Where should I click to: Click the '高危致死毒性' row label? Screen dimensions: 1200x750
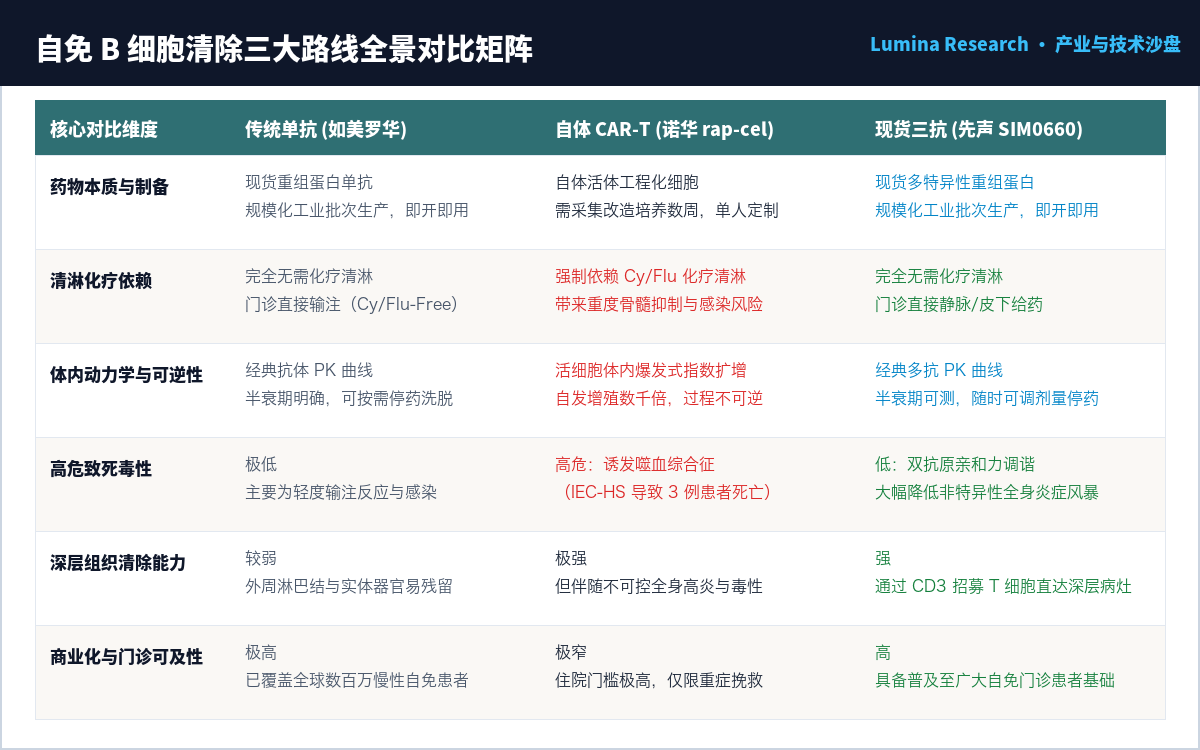pyautogui.click(x=101, y=469)
